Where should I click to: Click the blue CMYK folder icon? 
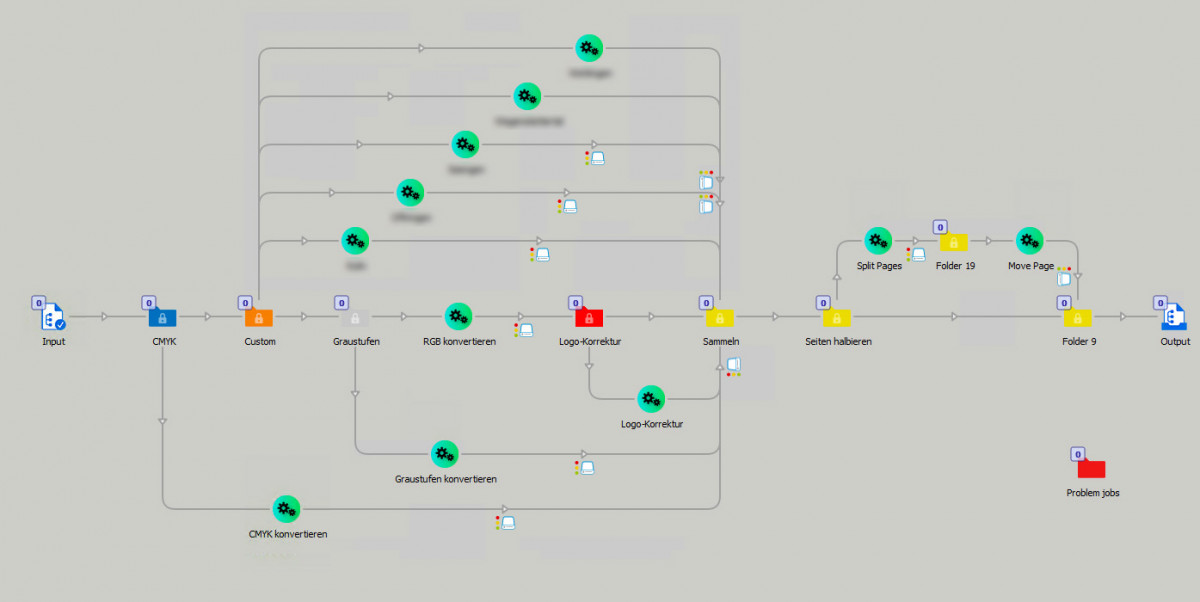pos(162,317)
